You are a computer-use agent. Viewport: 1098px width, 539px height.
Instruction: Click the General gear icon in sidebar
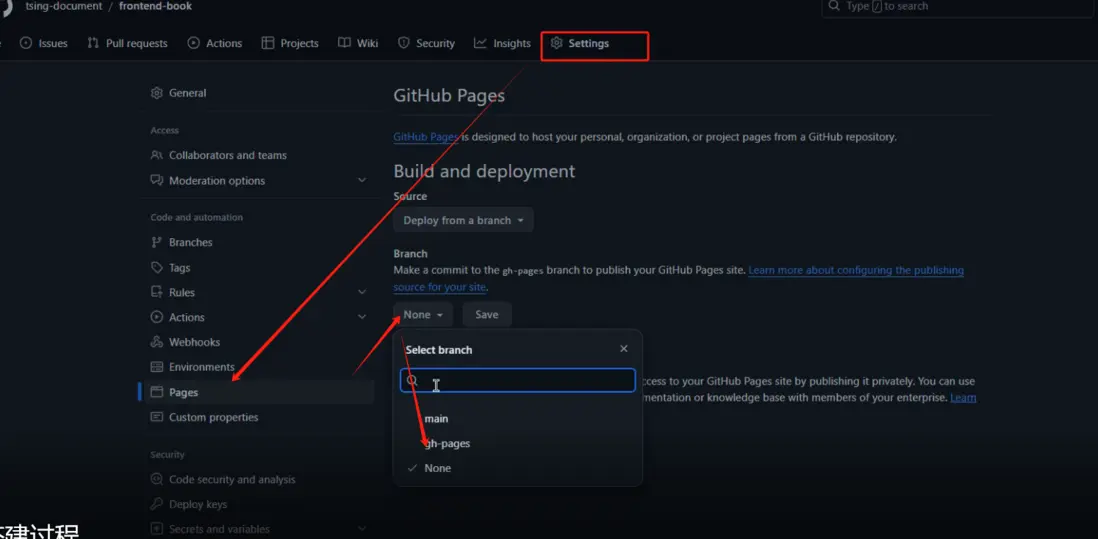tap(157, 93)
